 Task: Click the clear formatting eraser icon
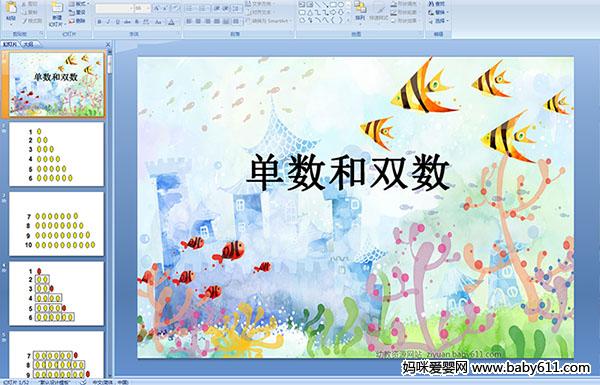tap(175, 8)
